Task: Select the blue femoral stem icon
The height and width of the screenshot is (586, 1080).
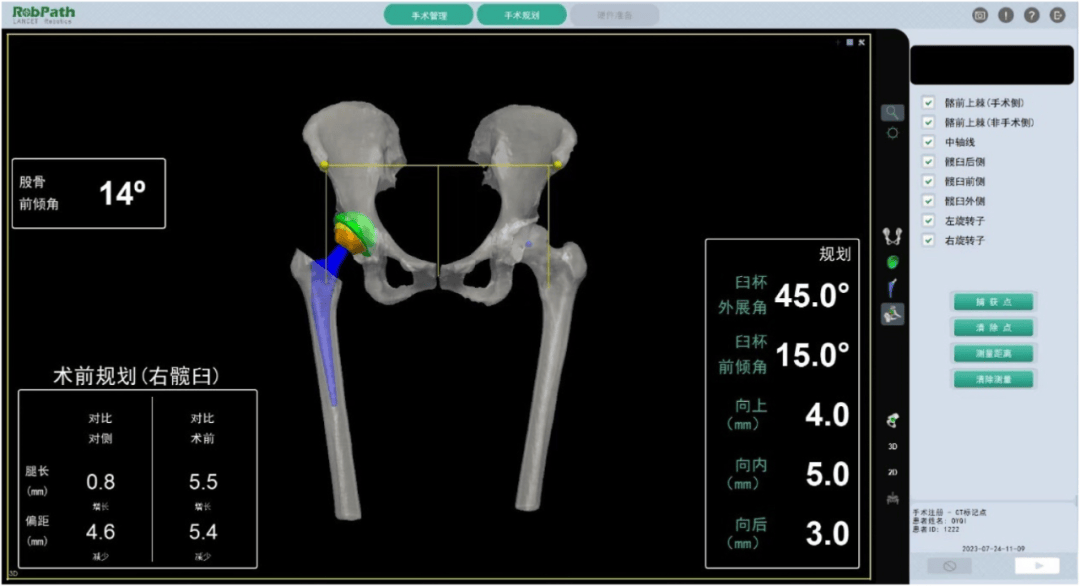Action: tap(892, 287)
